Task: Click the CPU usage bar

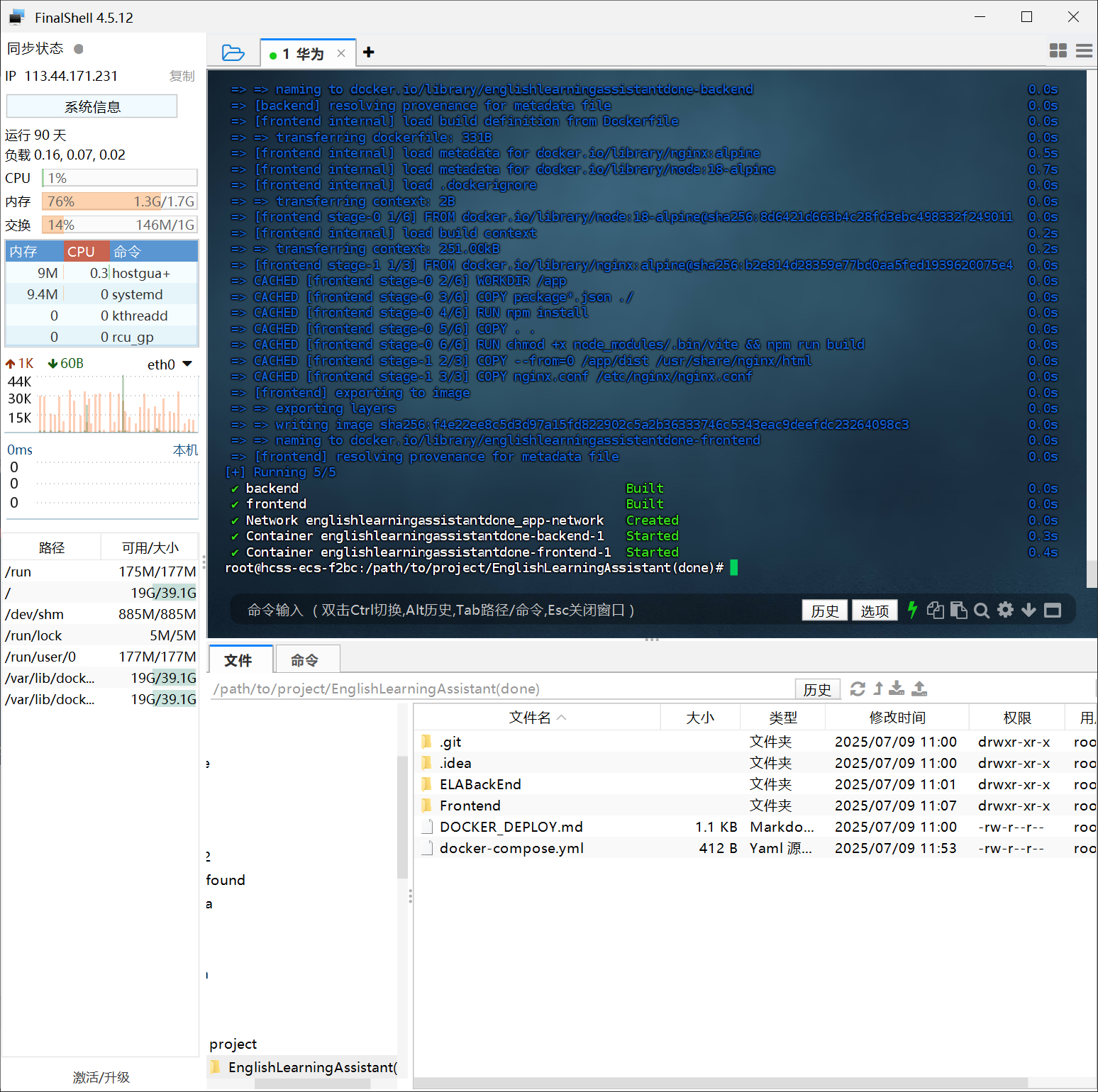Action: coord(119,178)
